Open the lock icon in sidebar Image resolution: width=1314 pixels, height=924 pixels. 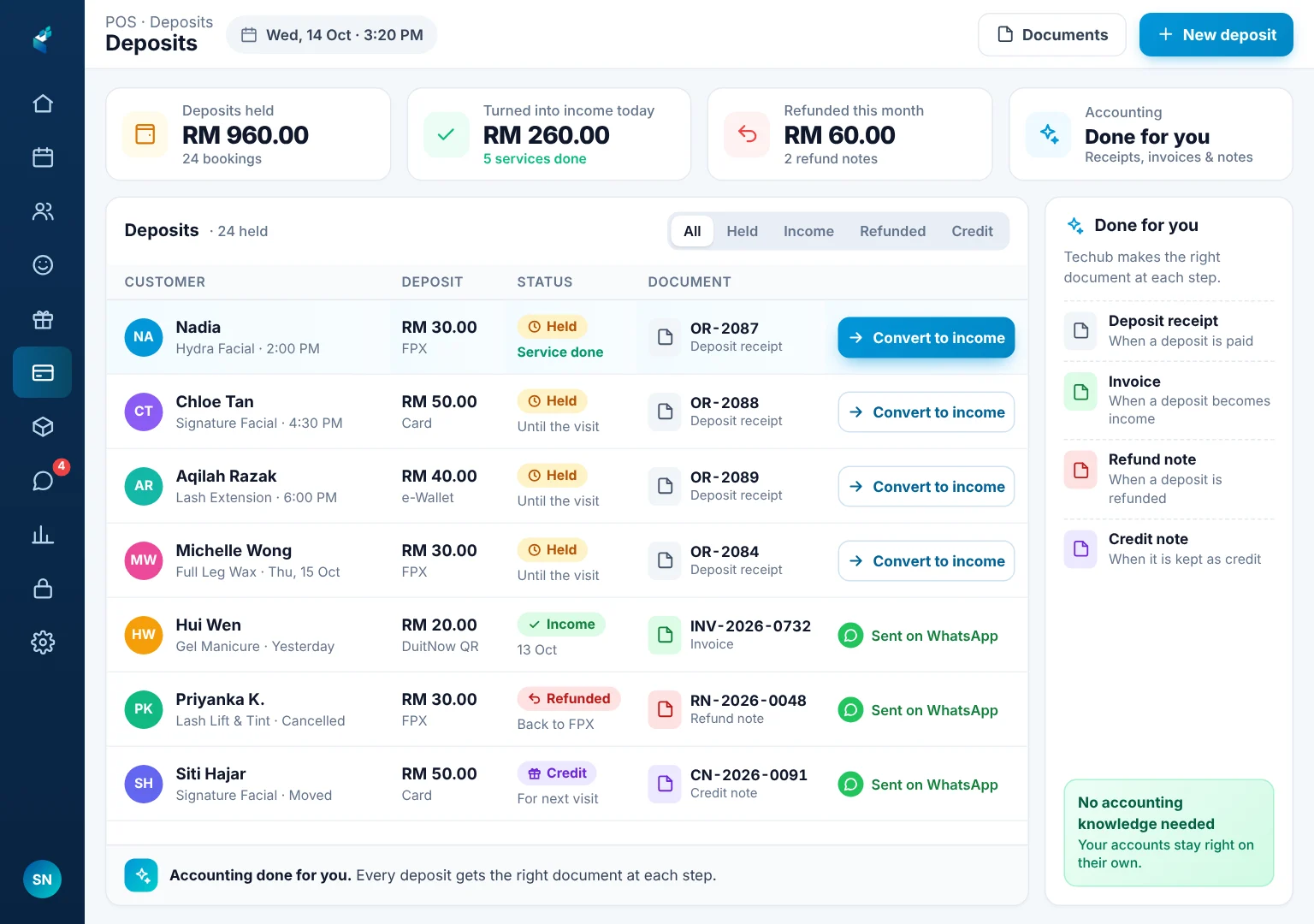43,589
